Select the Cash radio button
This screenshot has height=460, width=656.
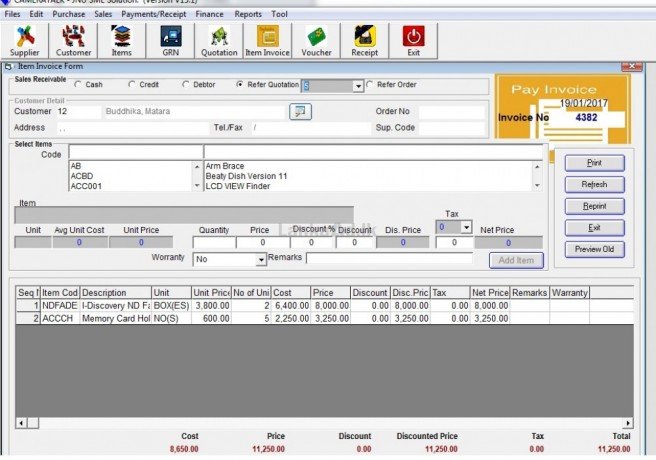tap(76, 85)
